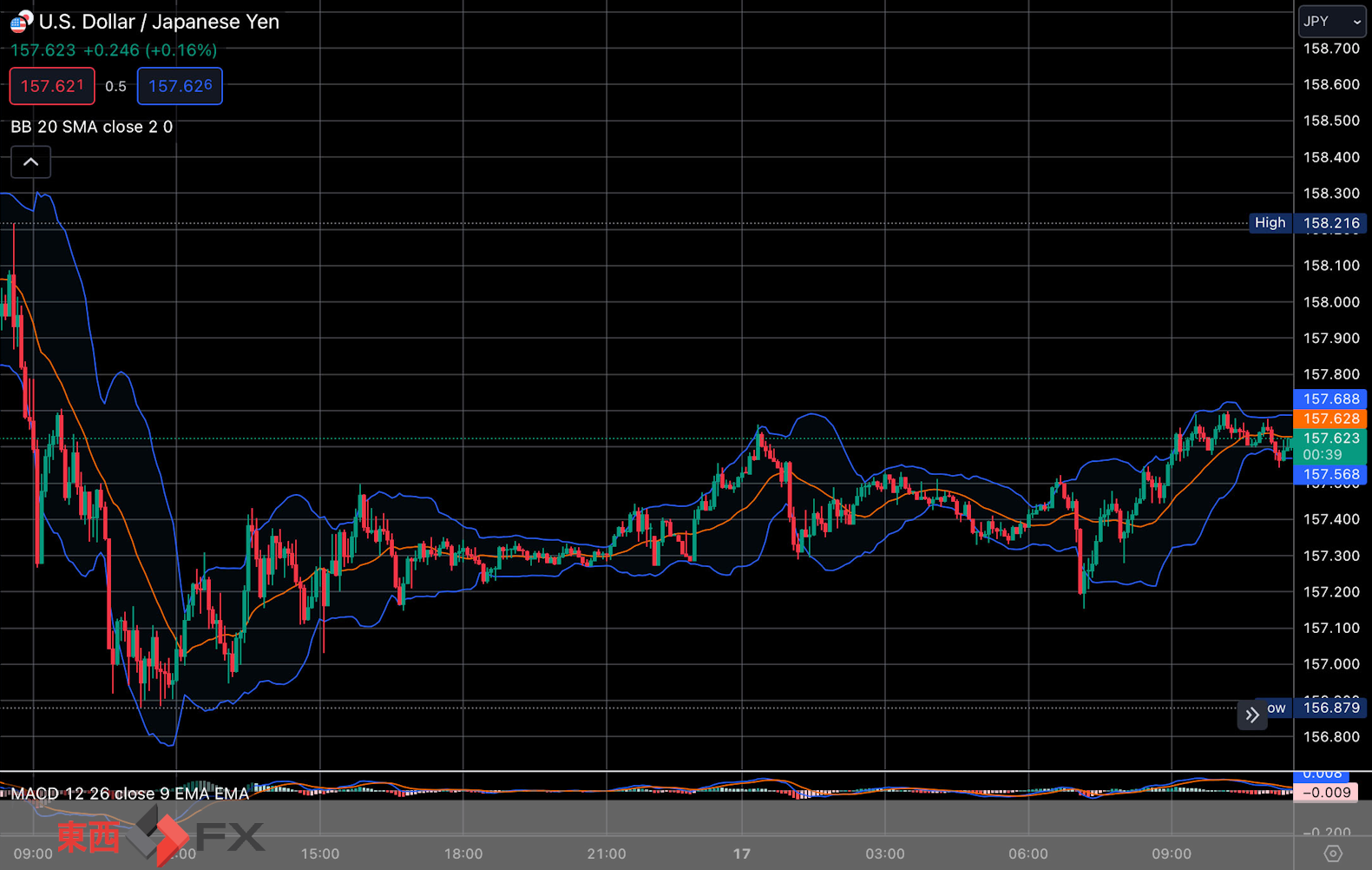Click the red sell price 157.621 button
Image resolution: width=1372 pixels, height=870 pixels.
[x=52, y=86]
